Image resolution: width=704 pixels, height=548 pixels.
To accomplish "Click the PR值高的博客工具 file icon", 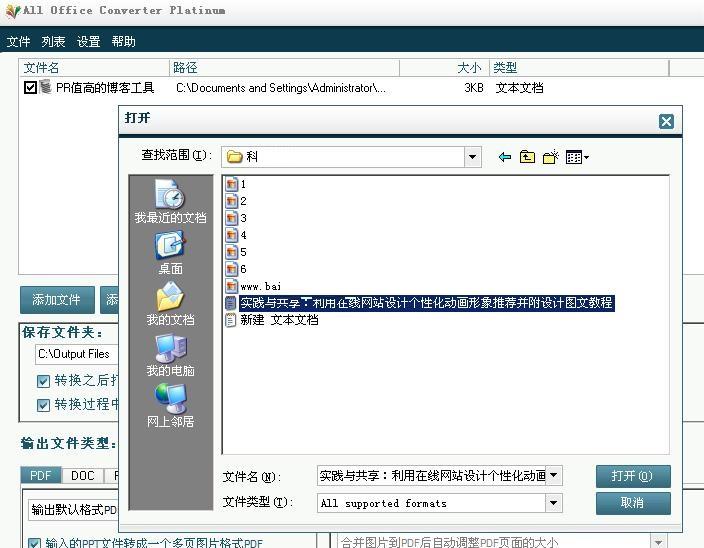I will (x=45, y=87).
